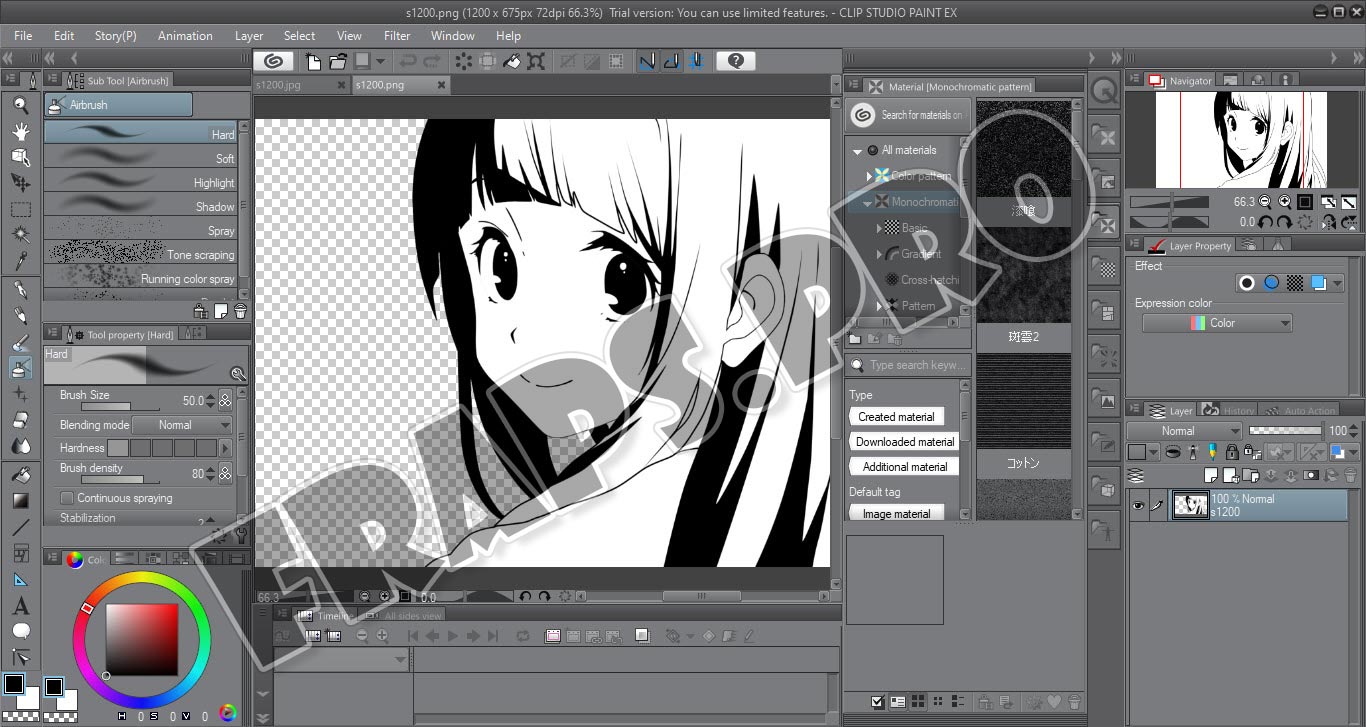This screenshot has width=1366, height=727.
Task: Select the Airbrush tool in toolbox
Action: 20,368
